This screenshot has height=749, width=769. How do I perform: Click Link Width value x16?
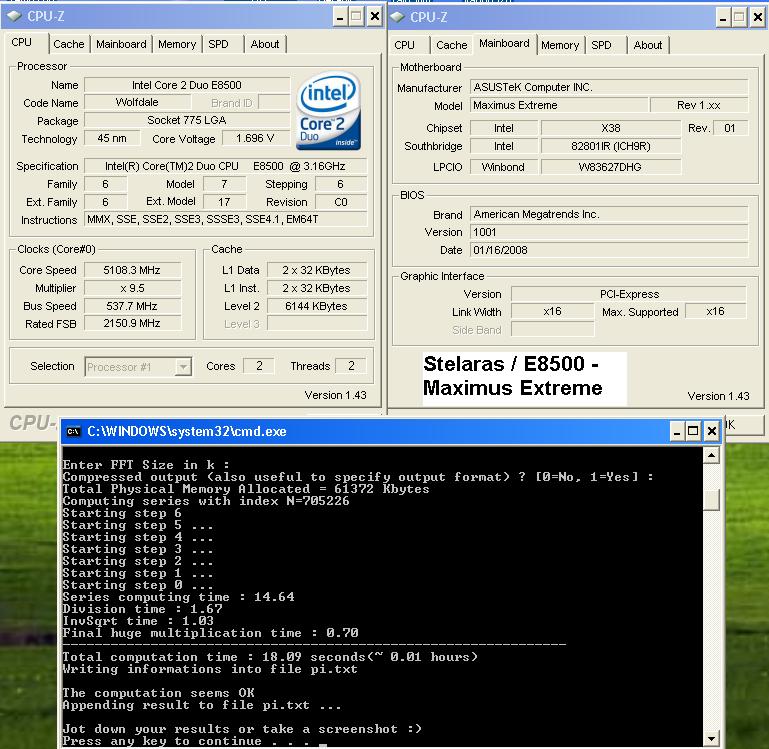(552, 311)
